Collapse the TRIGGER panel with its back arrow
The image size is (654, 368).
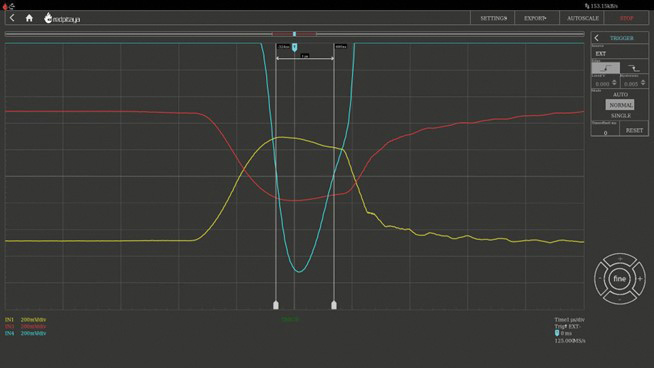[x=596, y=38]
